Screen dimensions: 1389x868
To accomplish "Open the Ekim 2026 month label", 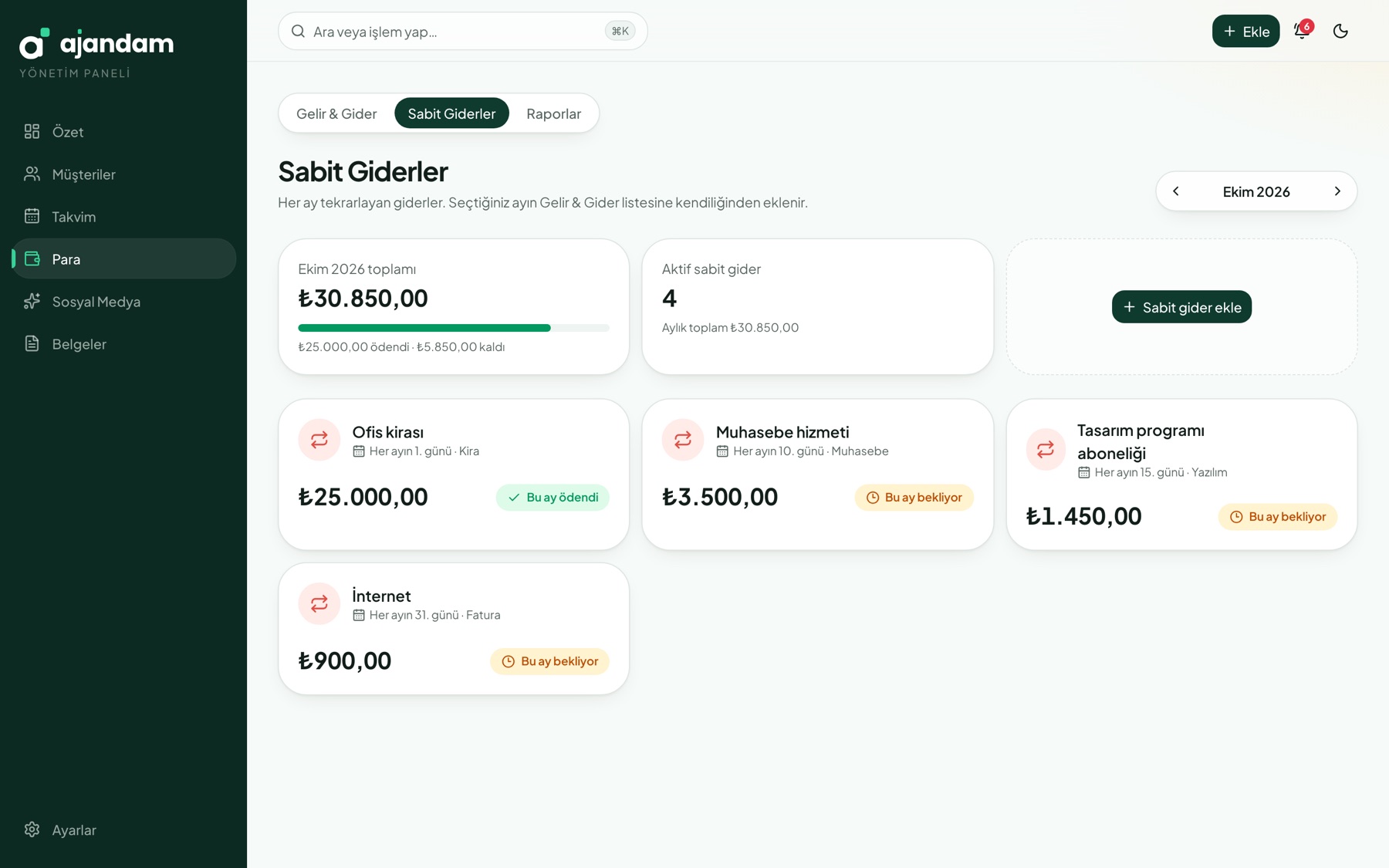I will tap(1256, 191).
